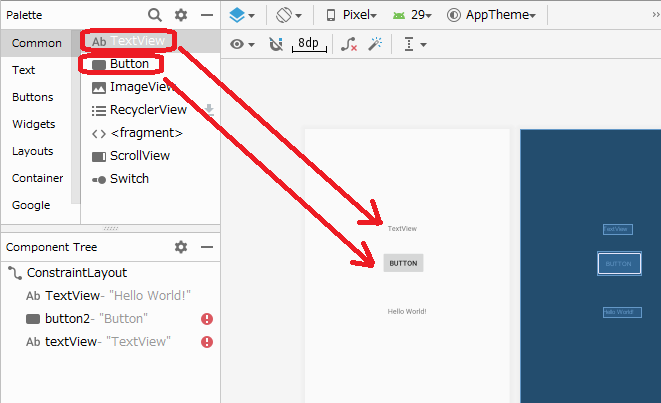Open the View Options eye dropdown
The width and height of the screenshot is (661, 403).
click(242, 45)
